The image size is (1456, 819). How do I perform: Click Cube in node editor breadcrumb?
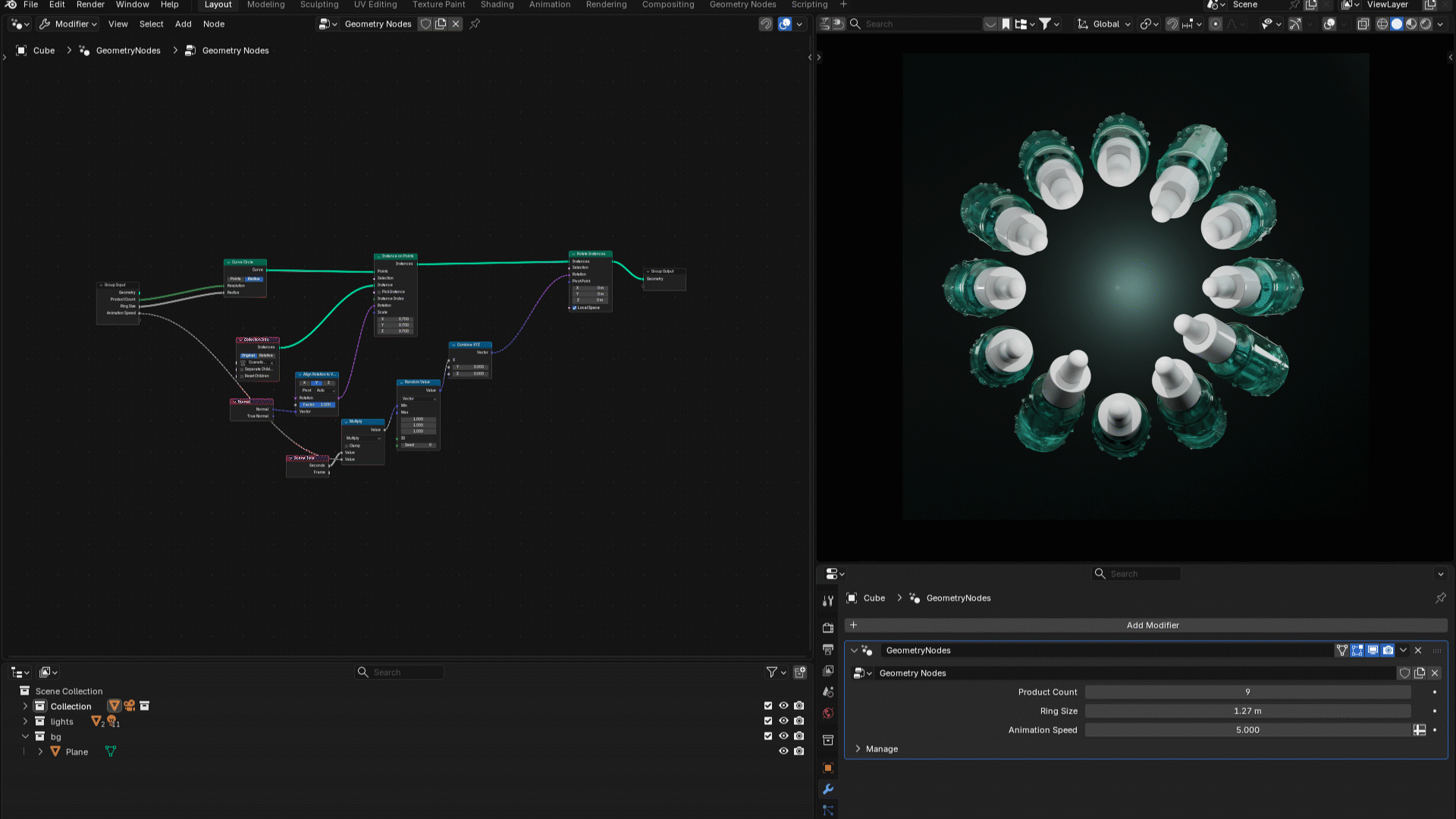(44, 50)
